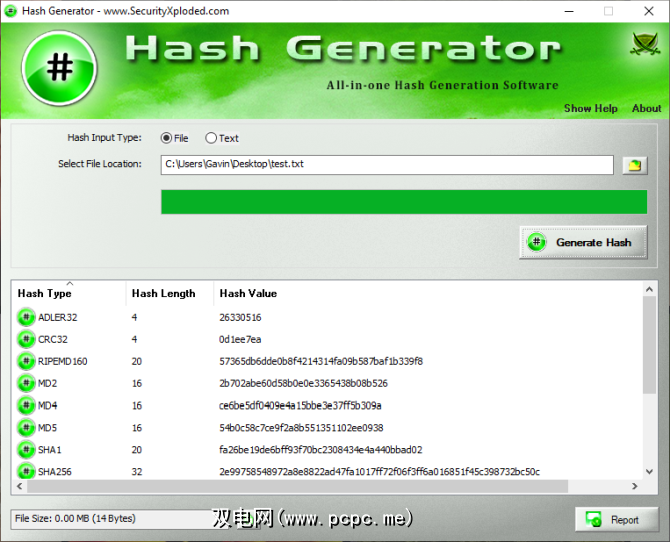The width and height of the screenshot is (670, 542).
Task: Minimize the Hash Generator window
Action: [569, 11]
